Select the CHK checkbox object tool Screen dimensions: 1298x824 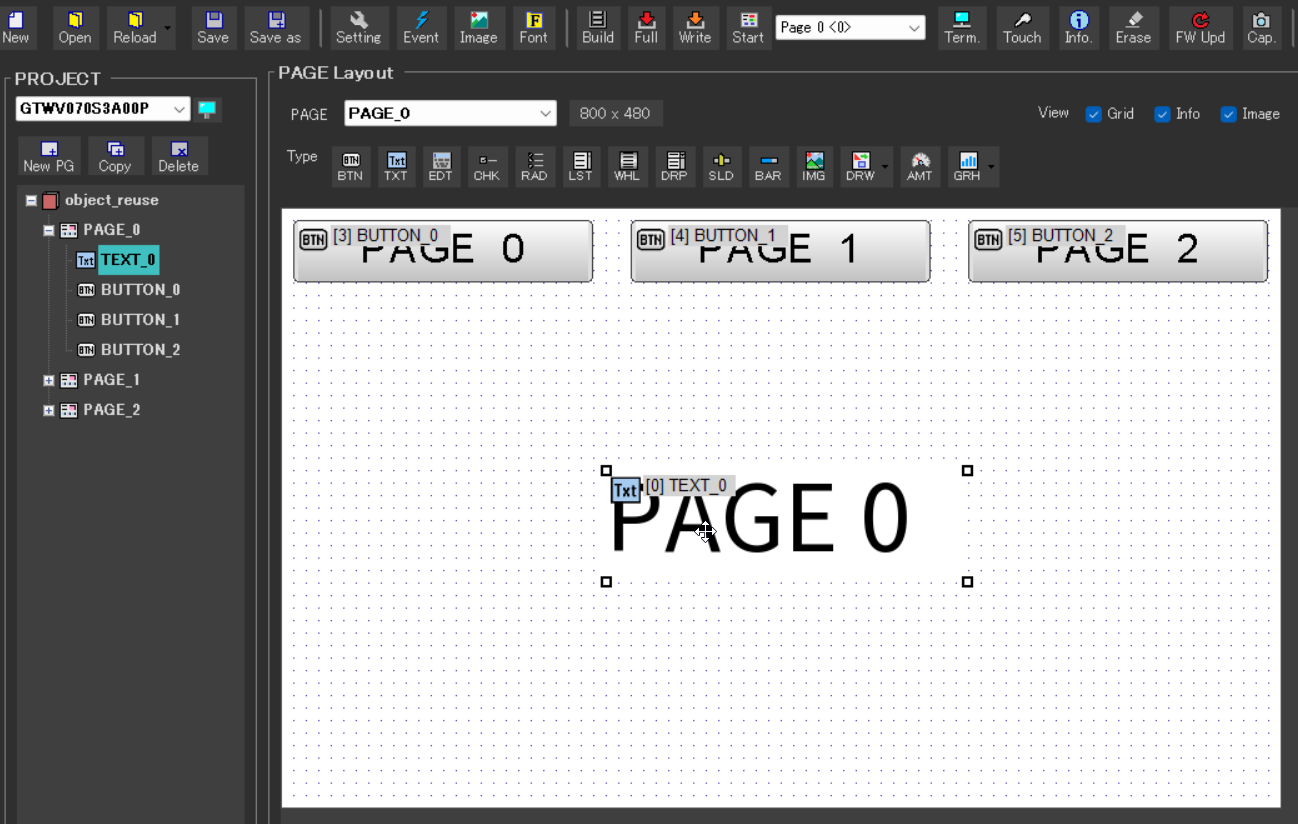point(487,166)
